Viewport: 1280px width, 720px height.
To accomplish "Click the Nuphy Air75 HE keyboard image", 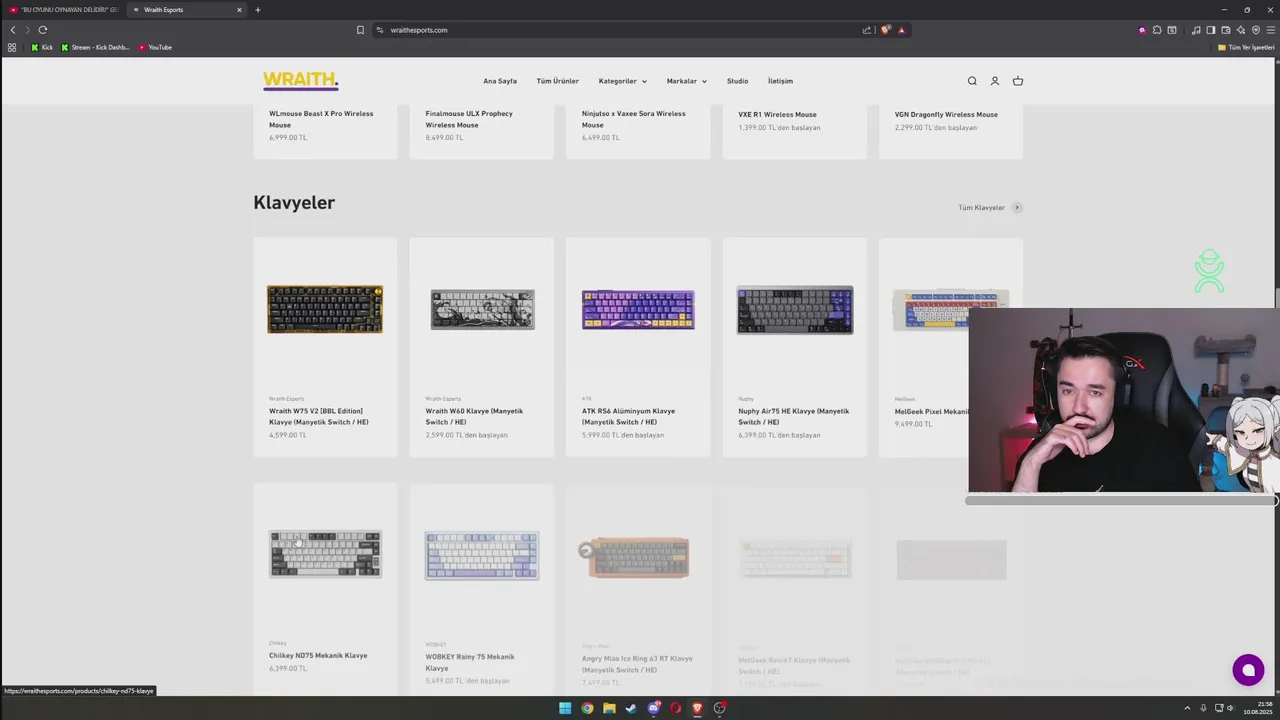I will coord(795,310).
